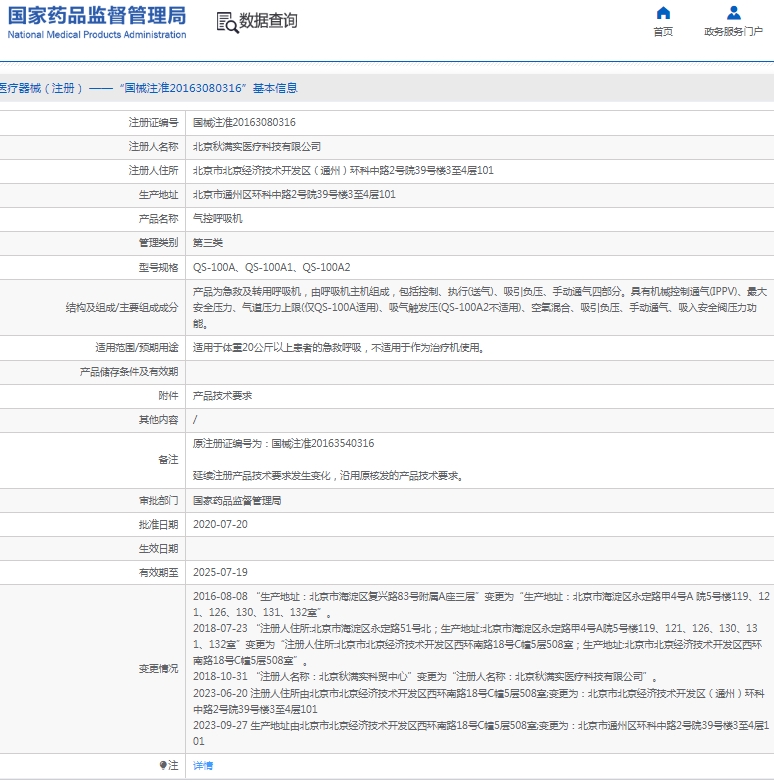Image resolution: width=774 pixels, height=783 pixels.
Task: Click the 产品名称 row label
Action: (158, 218)
